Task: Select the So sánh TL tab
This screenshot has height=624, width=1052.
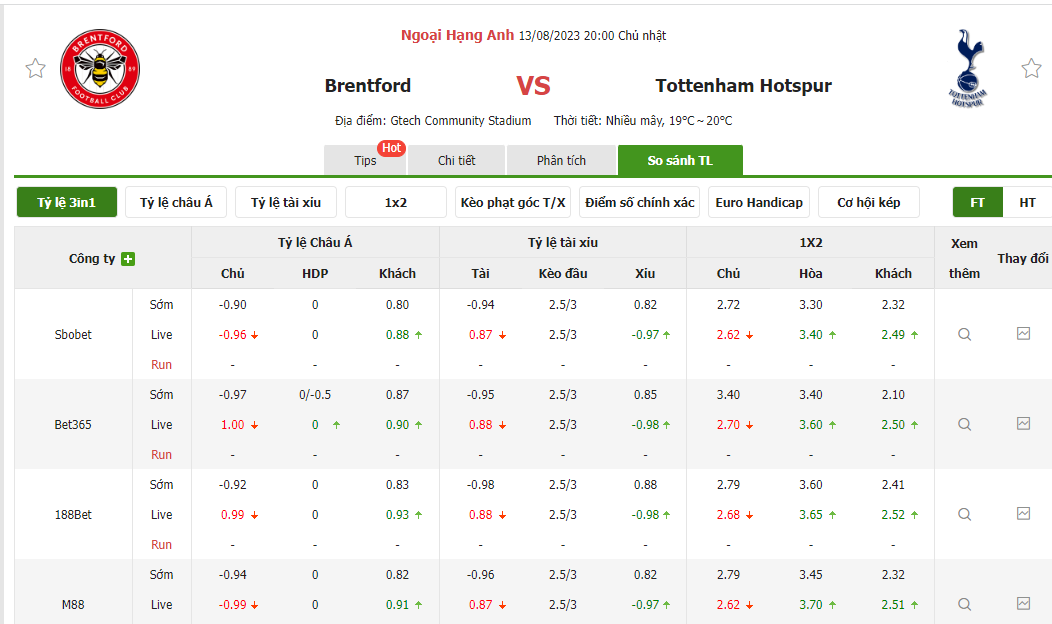Action: coord(680,160)
